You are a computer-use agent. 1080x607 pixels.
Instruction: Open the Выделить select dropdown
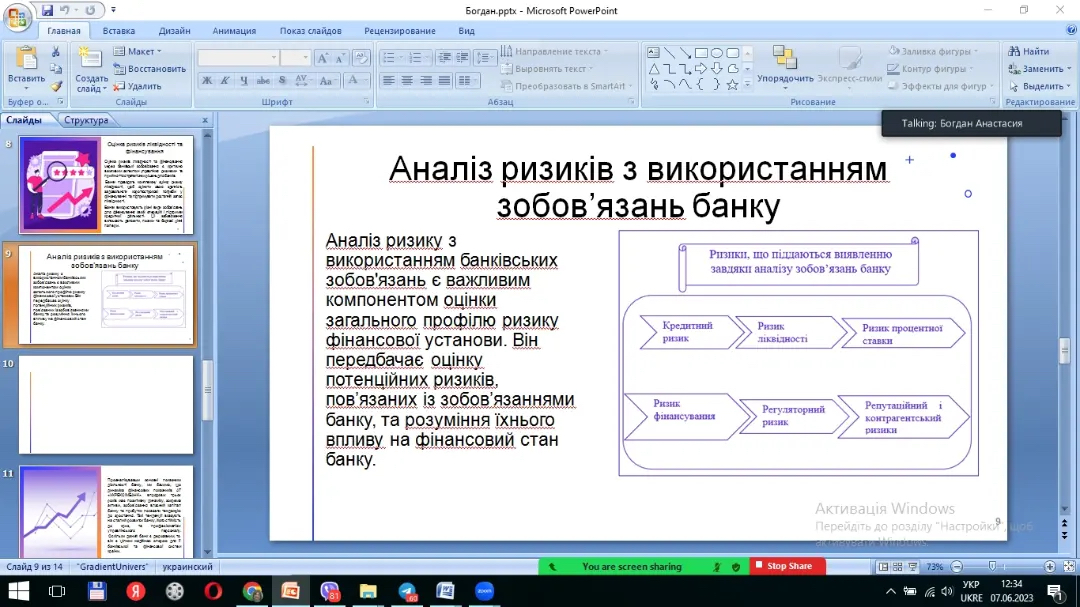click(x=1040, y=86)
